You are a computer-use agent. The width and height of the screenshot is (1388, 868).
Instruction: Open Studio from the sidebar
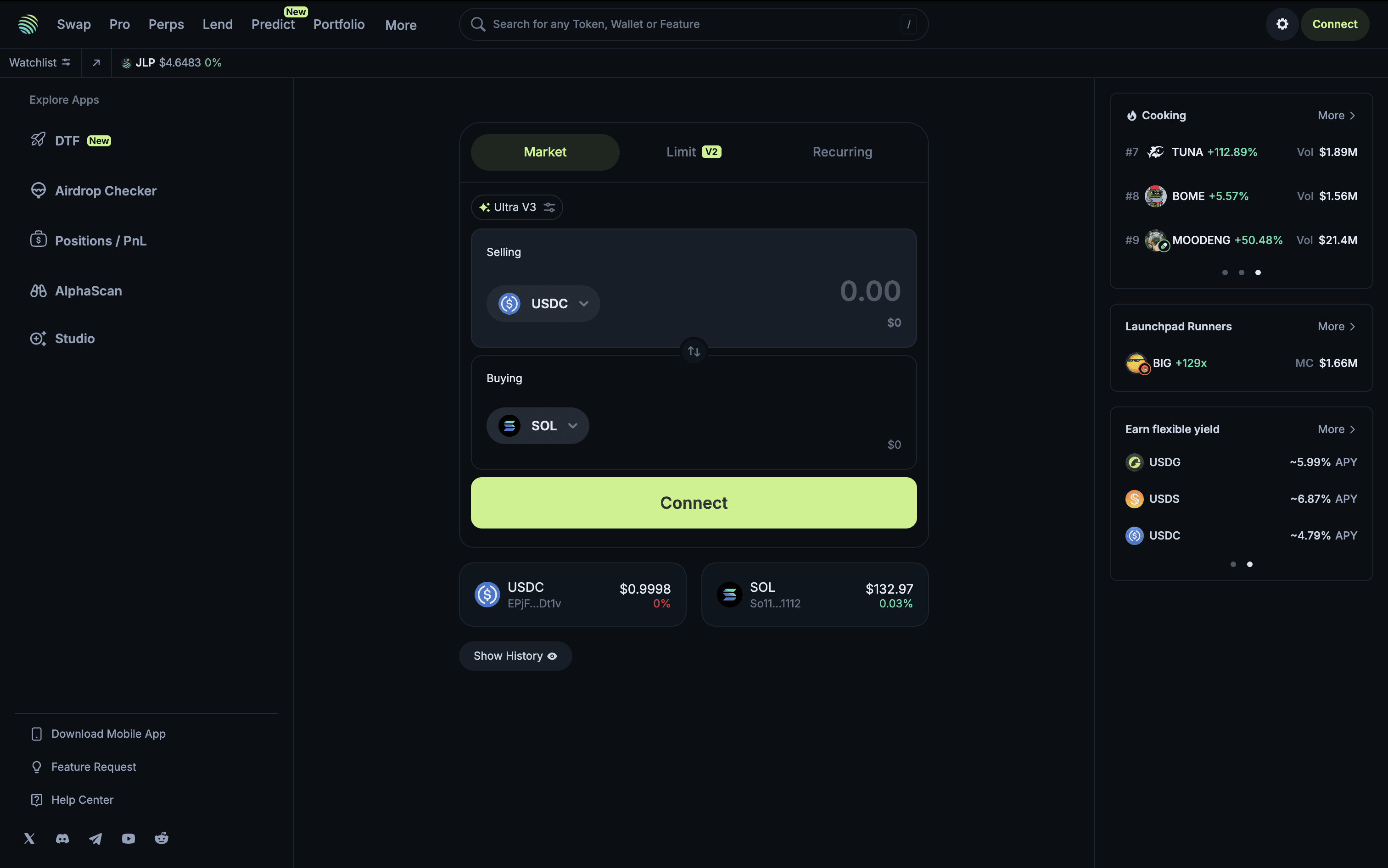pos(75,338)
